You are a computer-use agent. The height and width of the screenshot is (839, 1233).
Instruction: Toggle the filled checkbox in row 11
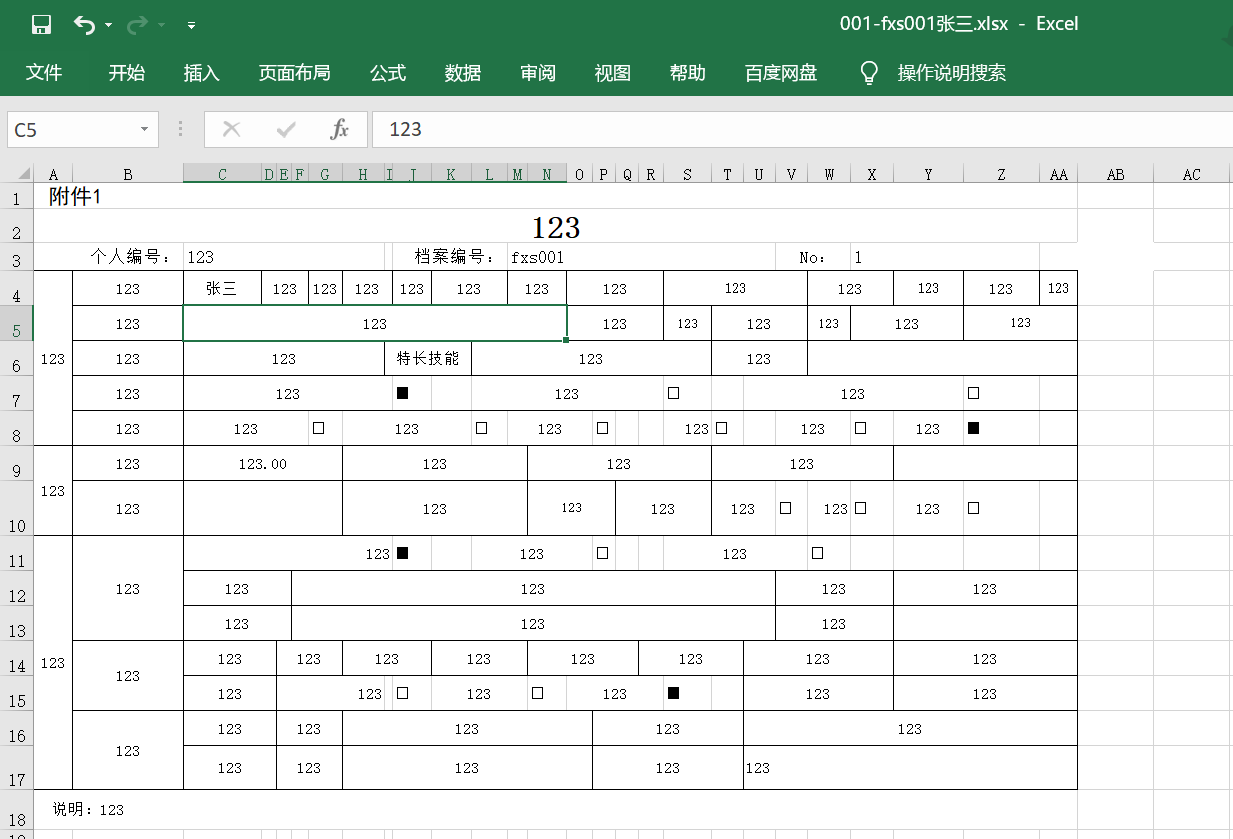[x=402, y=553]
